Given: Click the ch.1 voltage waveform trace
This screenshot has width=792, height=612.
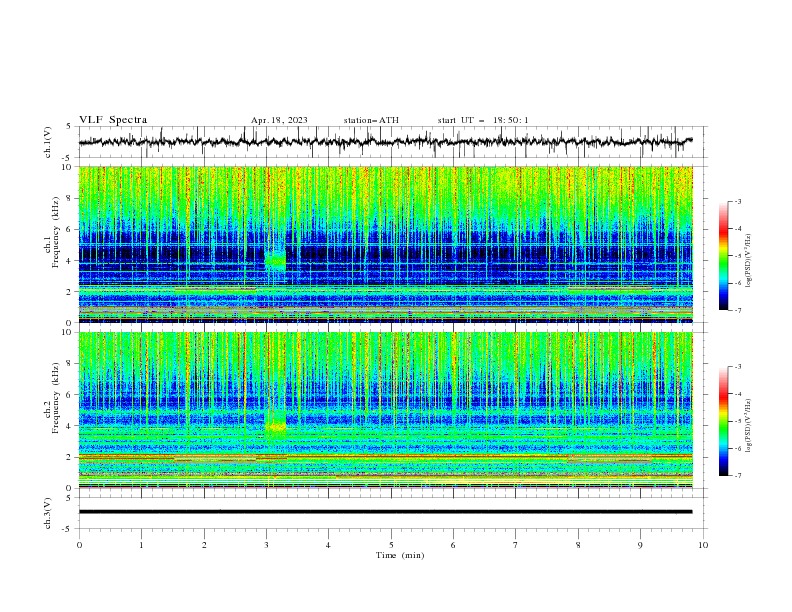Looking at the screenshot, I should 385,142.
